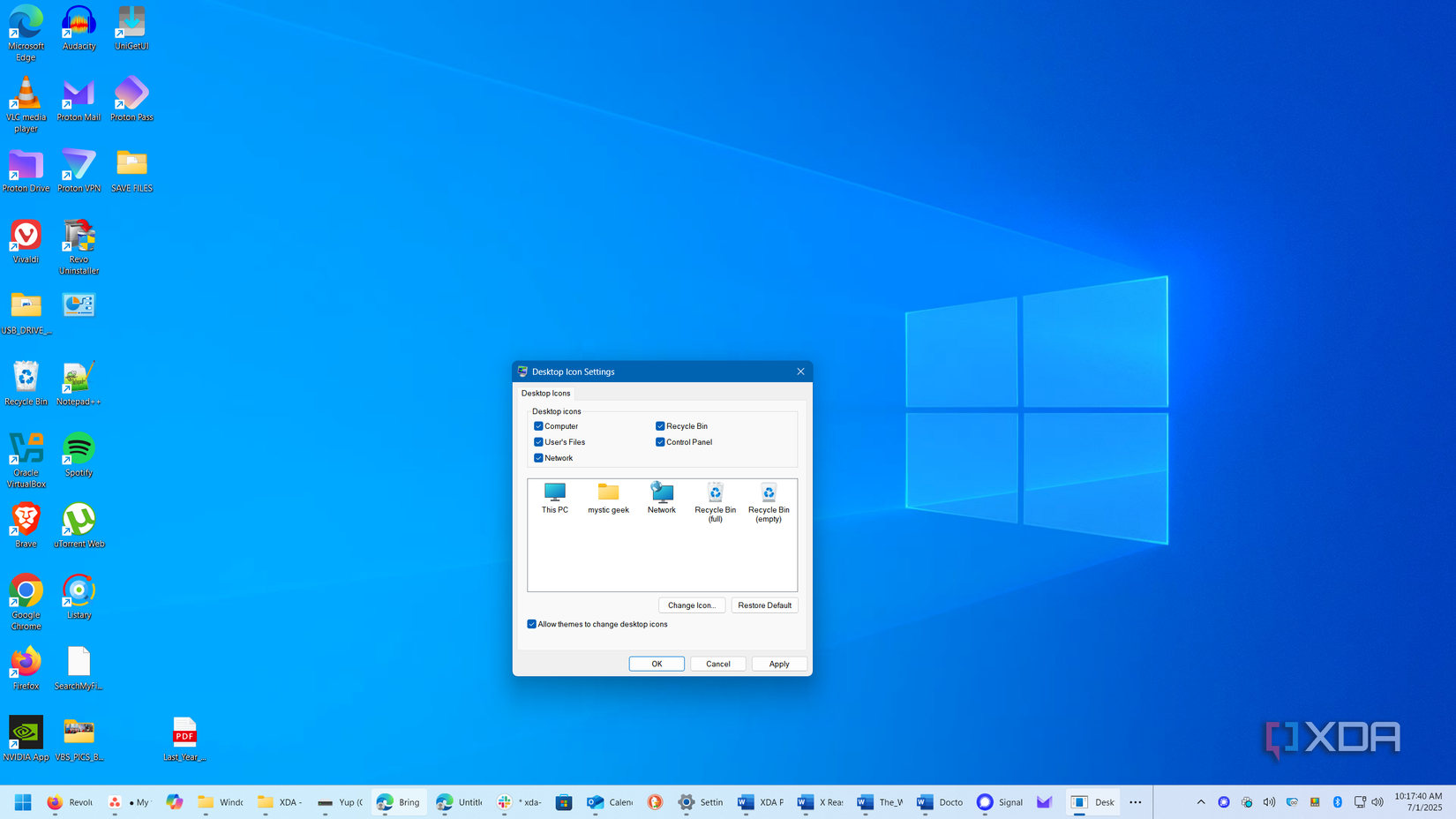The height and width of the screenshot is (819, 1456).
Task: Disable the Control Panel checkbox
Action: pos(660,441)
